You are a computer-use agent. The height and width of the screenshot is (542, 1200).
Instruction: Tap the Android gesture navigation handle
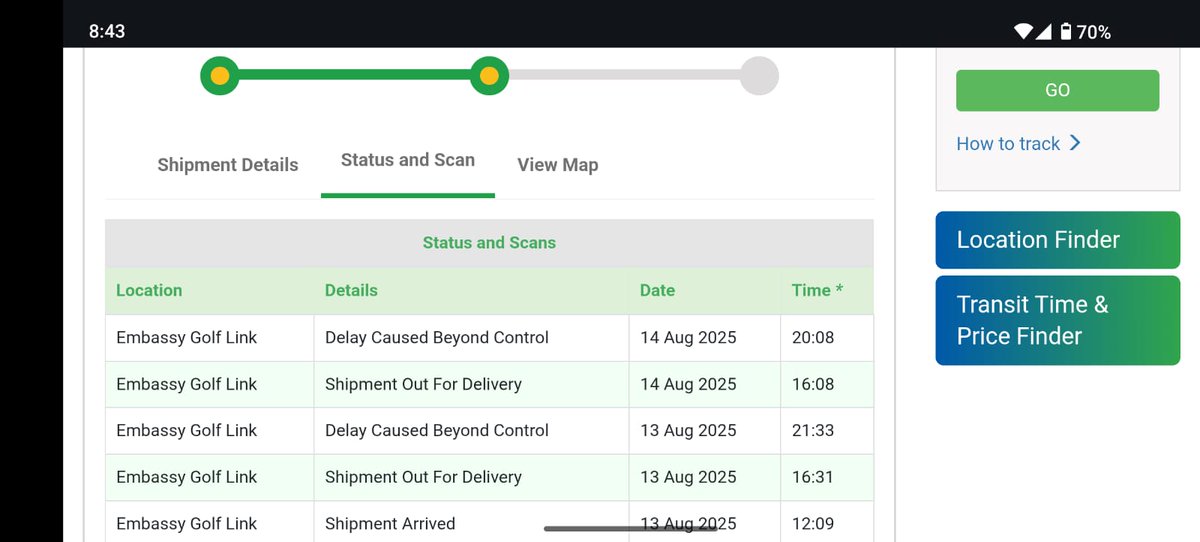[631, 528]
